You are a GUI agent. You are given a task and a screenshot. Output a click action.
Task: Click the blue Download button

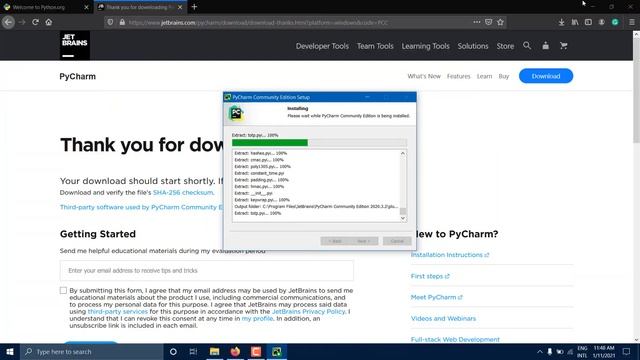(x=546, y=76)
